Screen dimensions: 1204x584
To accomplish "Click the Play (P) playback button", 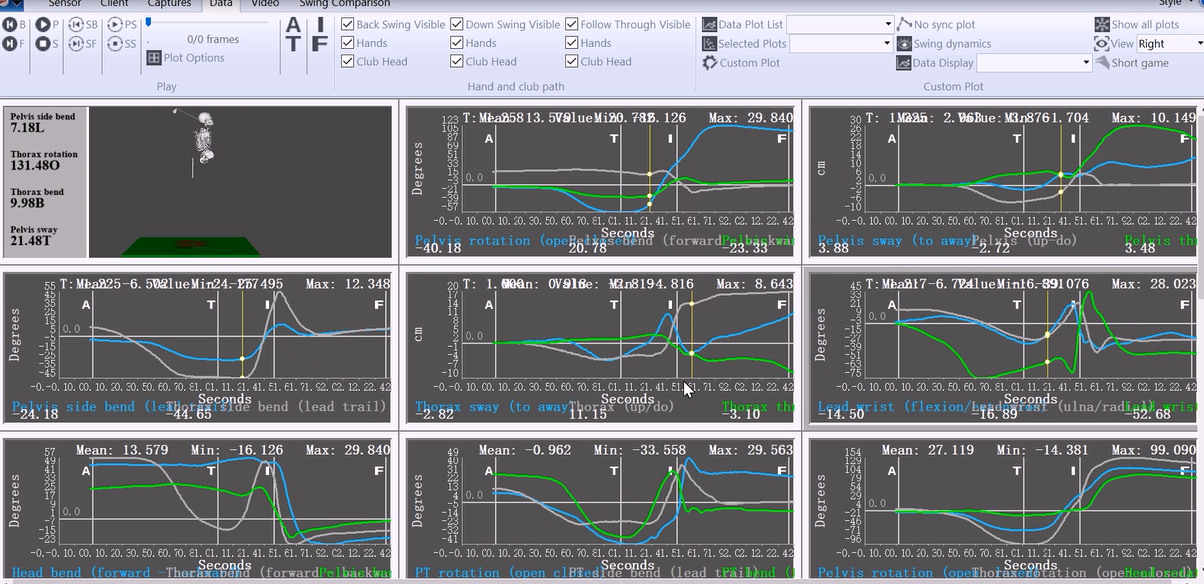I will click(x=42, y=24).
